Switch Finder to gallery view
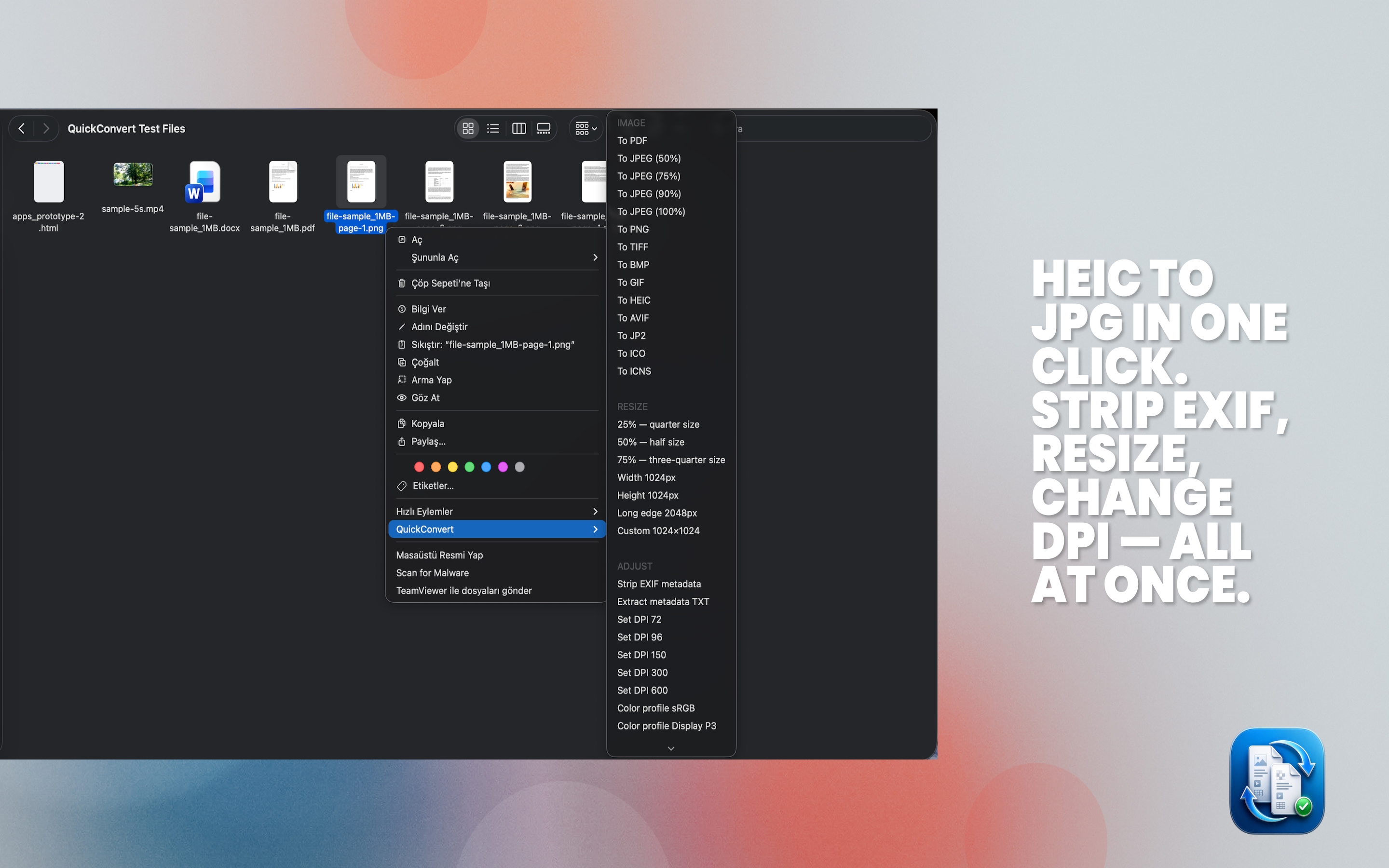This screenshot has height=868, width=1389. click(544, 129)
